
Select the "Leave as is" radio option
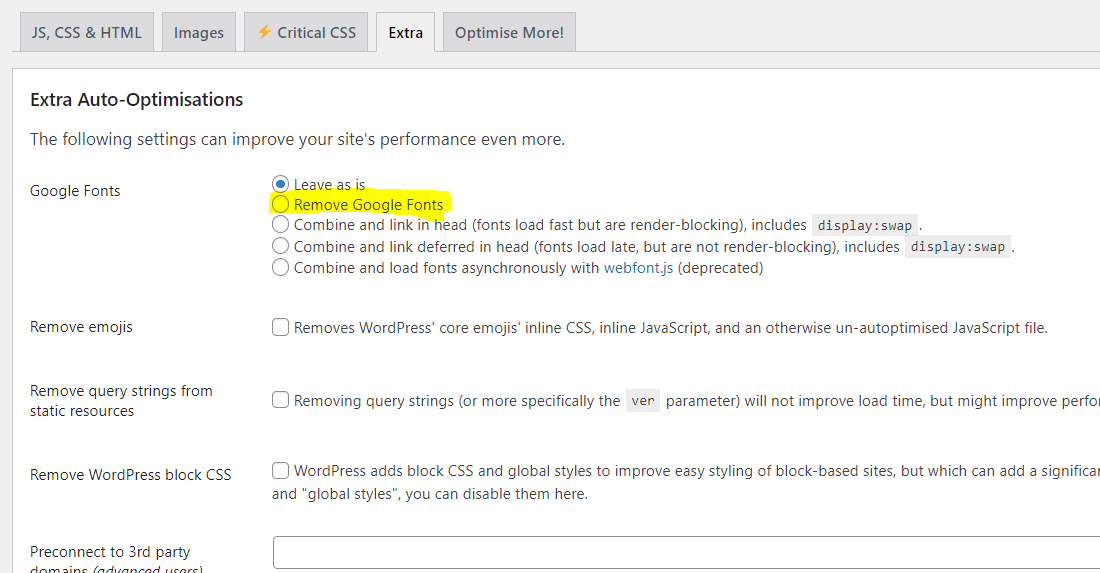click(281, 184)
